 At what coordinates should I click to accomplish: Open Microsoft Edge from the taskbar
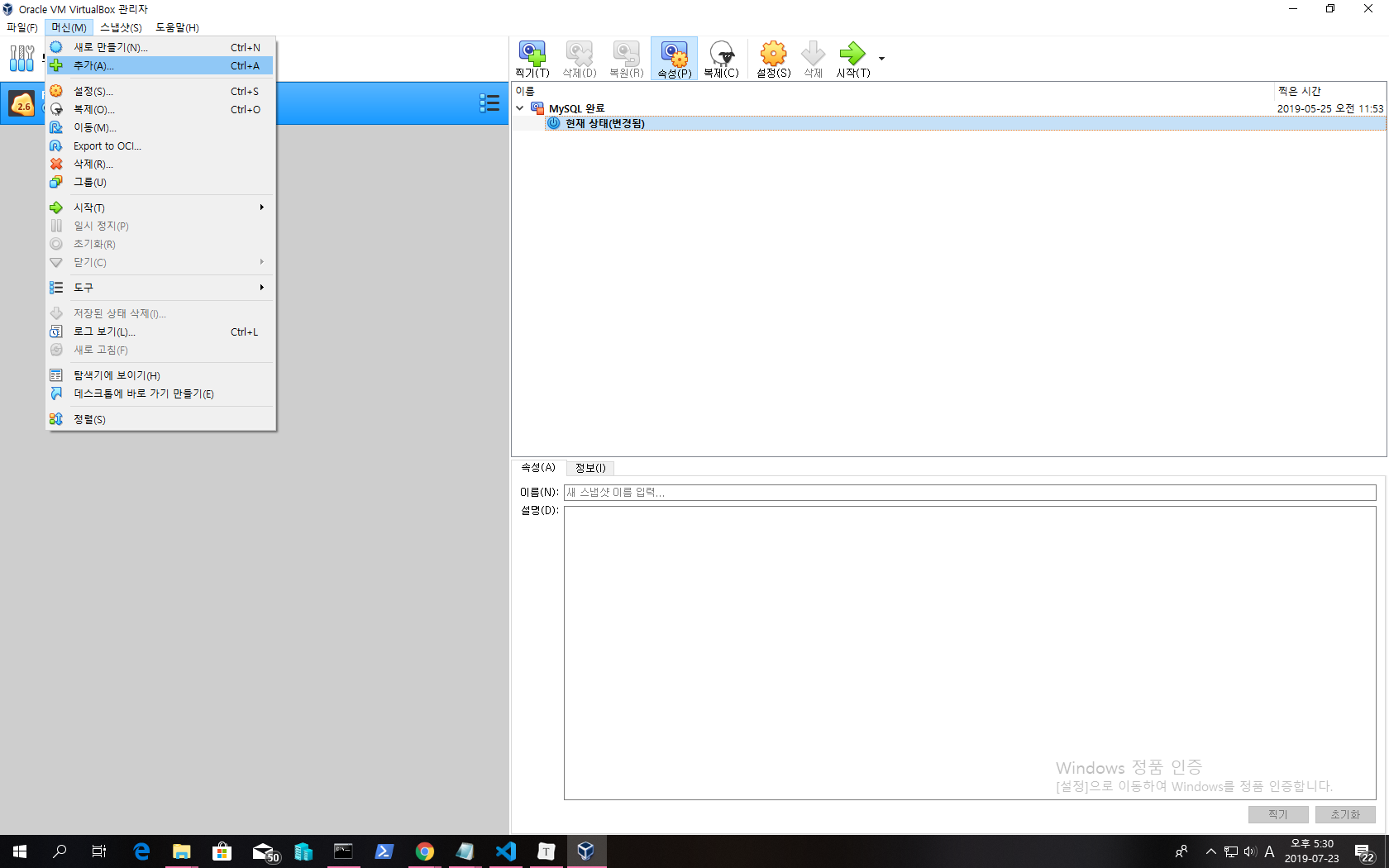point(141,851)
